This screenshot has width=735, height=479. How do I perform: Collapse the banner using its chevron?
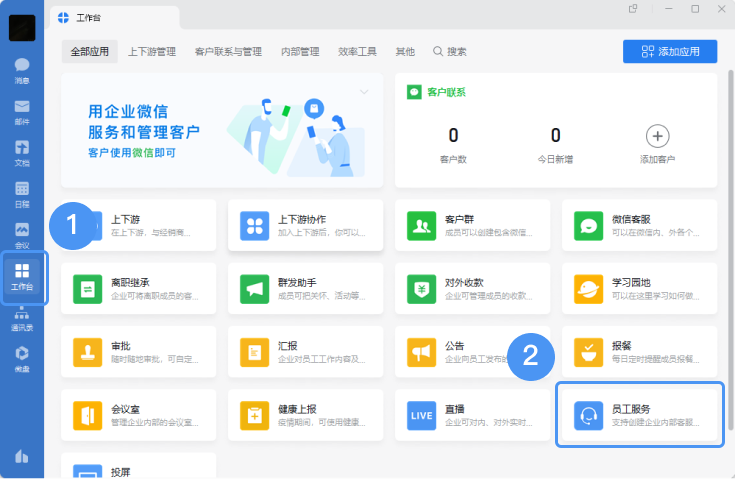coord(364,92)
